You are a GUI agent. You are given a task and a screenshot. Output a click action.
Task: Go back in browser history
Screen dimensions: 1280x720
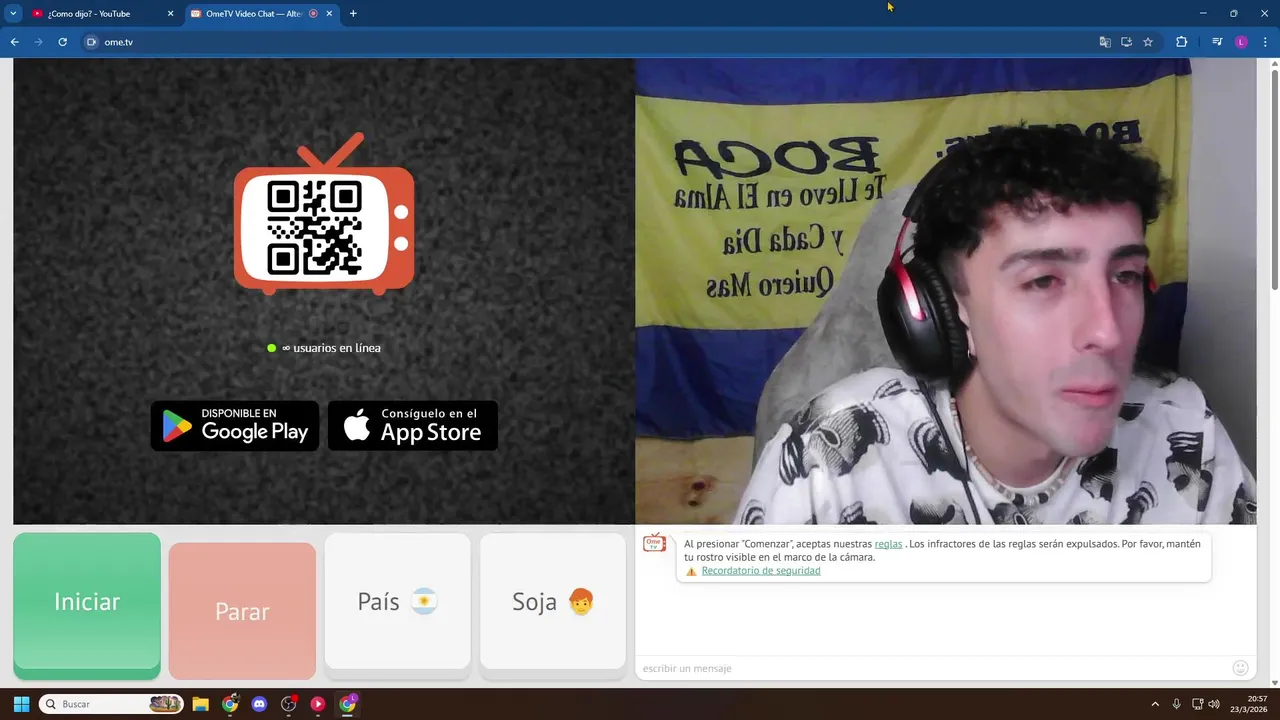(14, 42)
